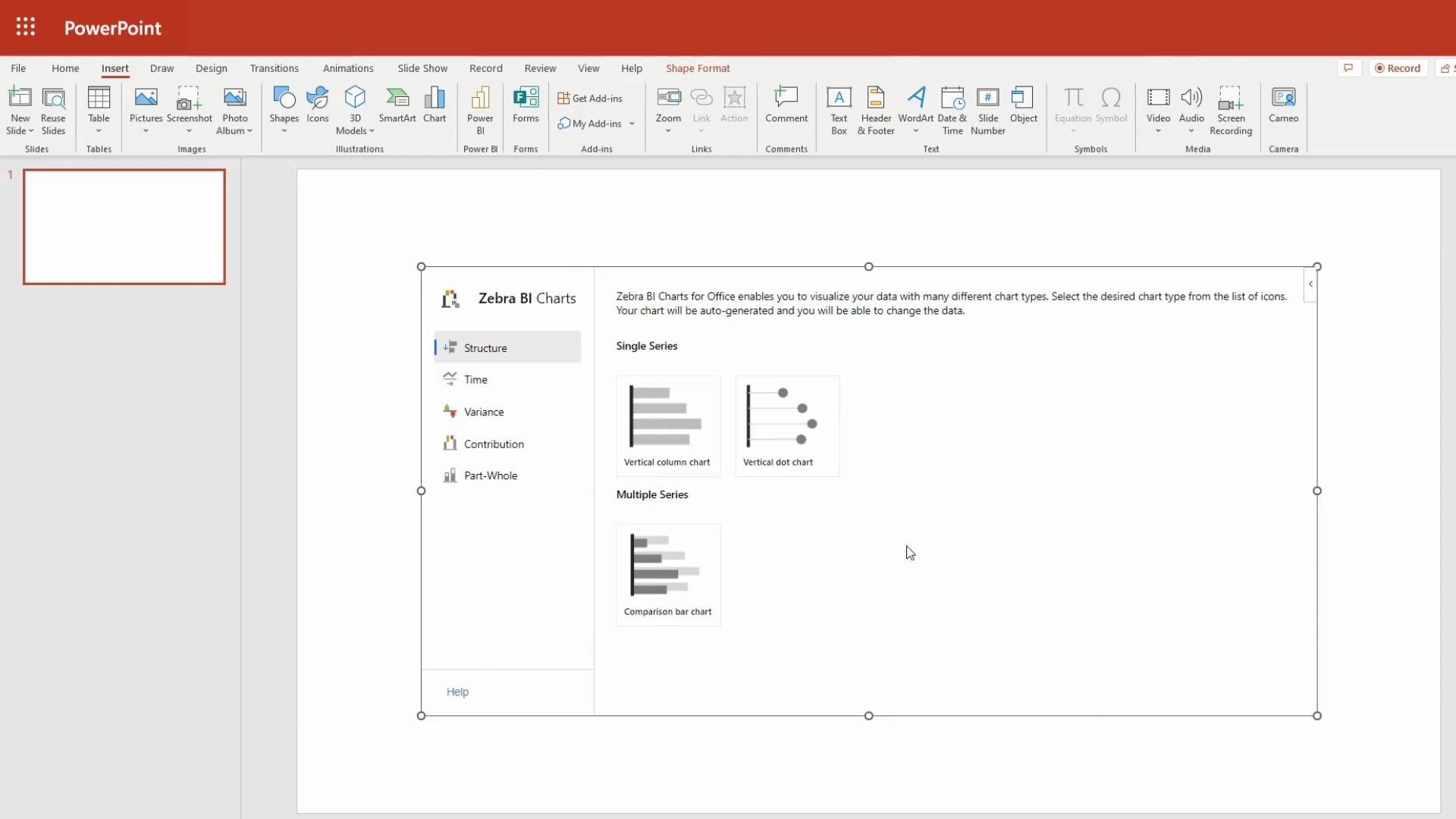Select the Time category in sidebar
Screen dimensions: 1456x819
475,379
